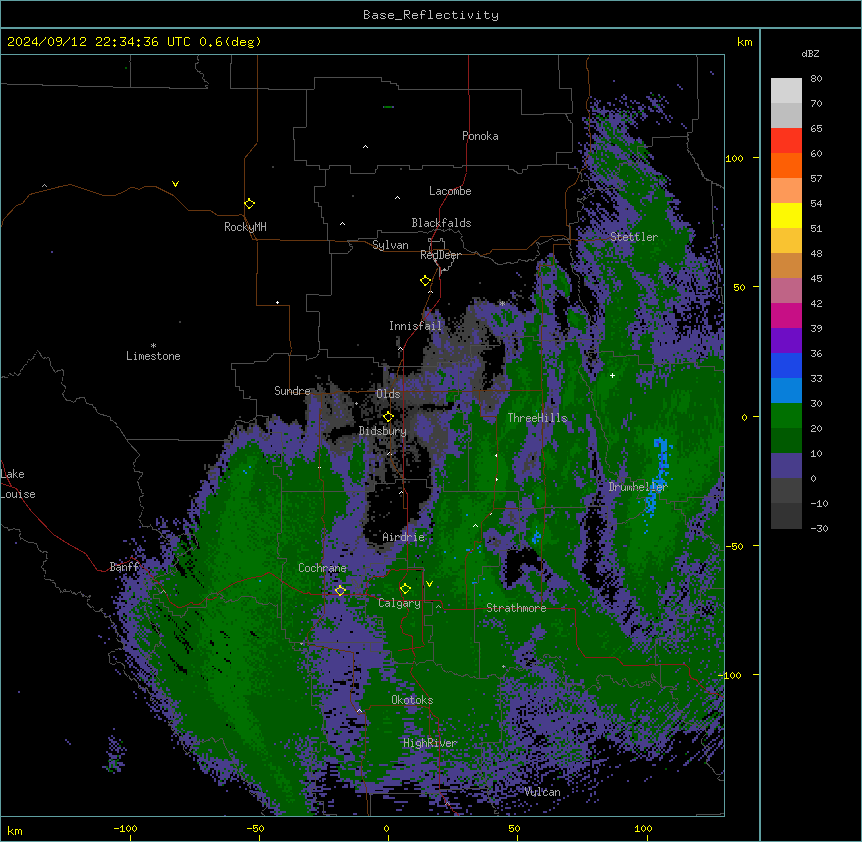
Task: Click the yellow marker inside Calgary
Action: tap(405, 589)
